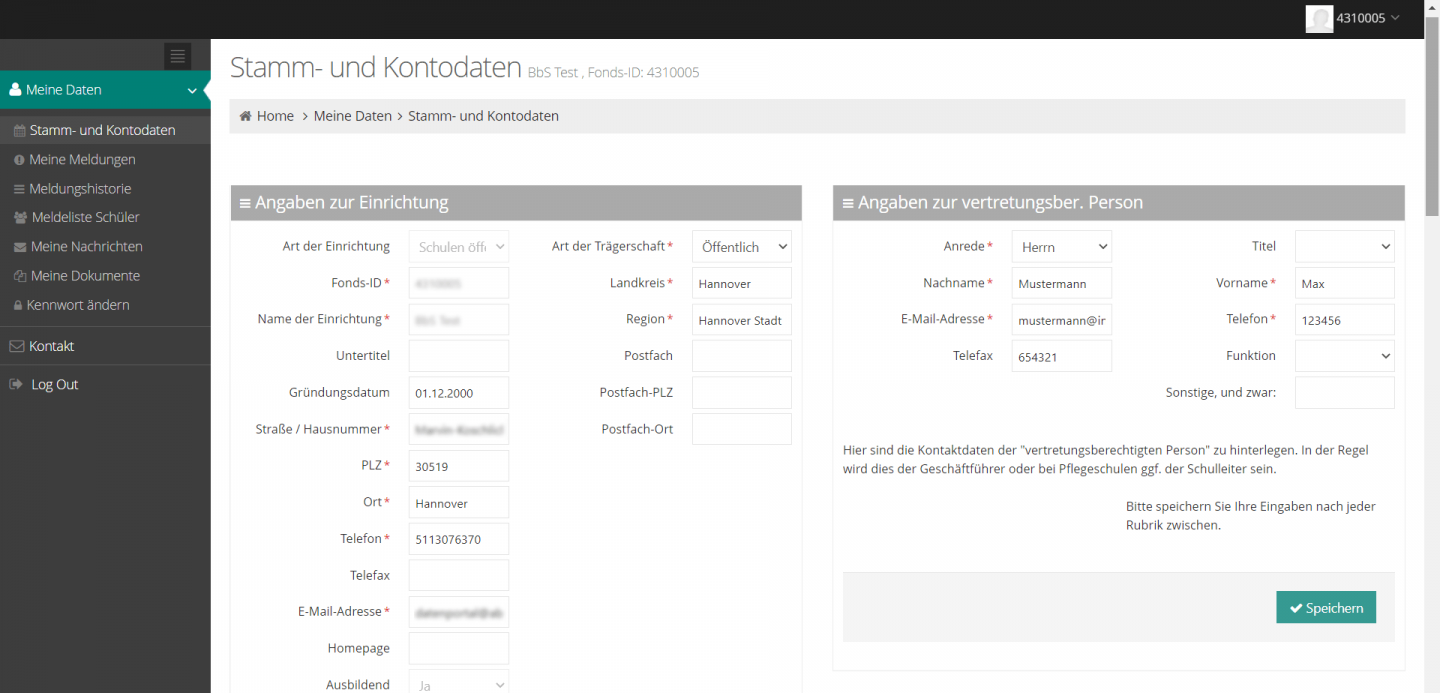1440x693 pixels.
Task: Click the Sonstige, und zwar field
Action: click(x=1345, y=392)
